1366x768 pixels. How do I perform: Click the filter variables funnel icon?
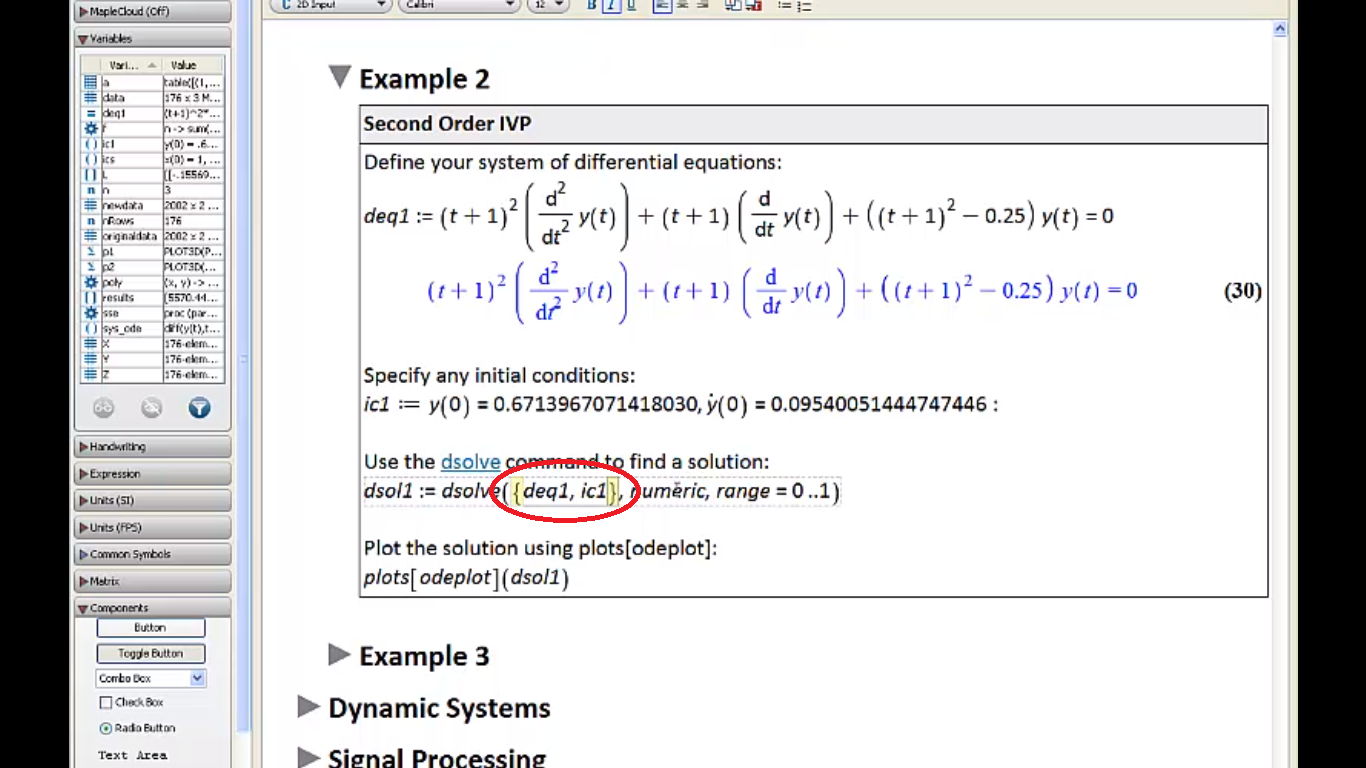click(199, 408)
